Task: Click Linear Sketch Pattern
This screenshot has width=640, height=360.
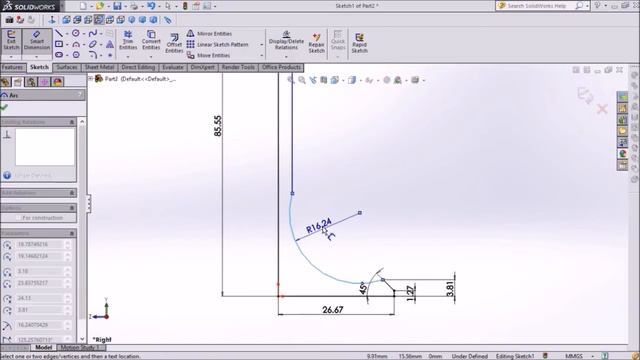Action: click(x=217, y=44)
